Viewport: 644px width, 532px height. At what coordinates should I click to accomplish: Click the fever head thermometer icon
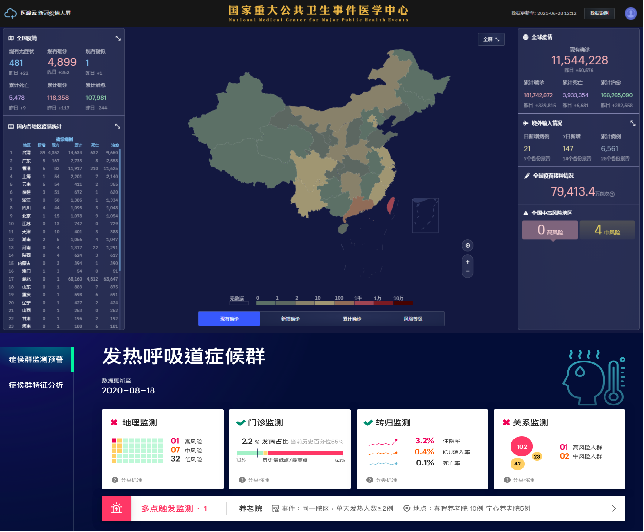click(589, 373)
